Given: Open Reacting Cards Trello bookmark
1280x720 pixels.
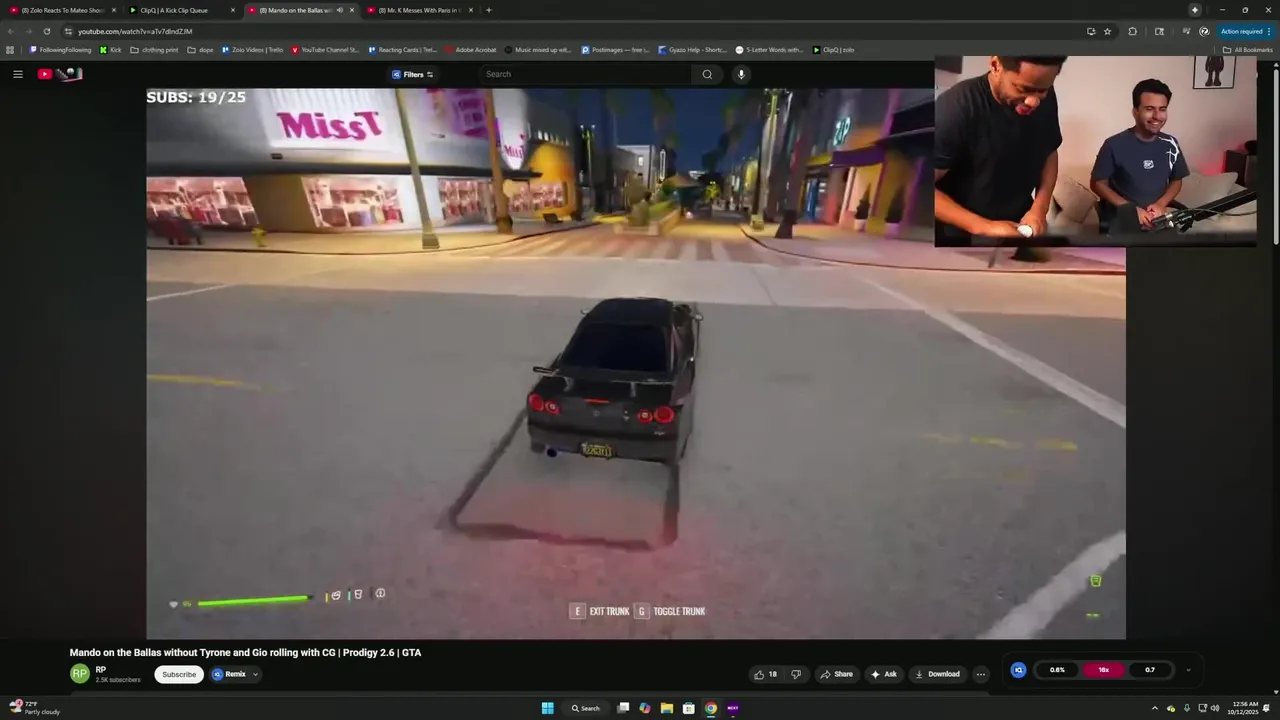Looking at the screenshot, I should click(x=402, y=49).
